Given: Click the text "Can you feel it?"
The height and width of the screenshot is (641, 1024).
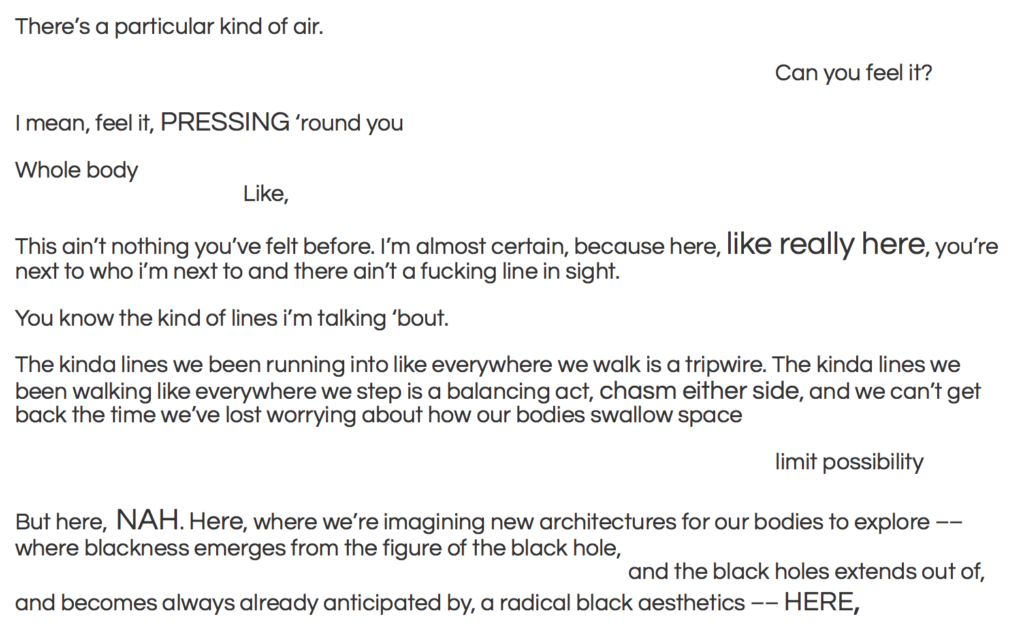Looking at the screenshot, I should coord(854,72).
